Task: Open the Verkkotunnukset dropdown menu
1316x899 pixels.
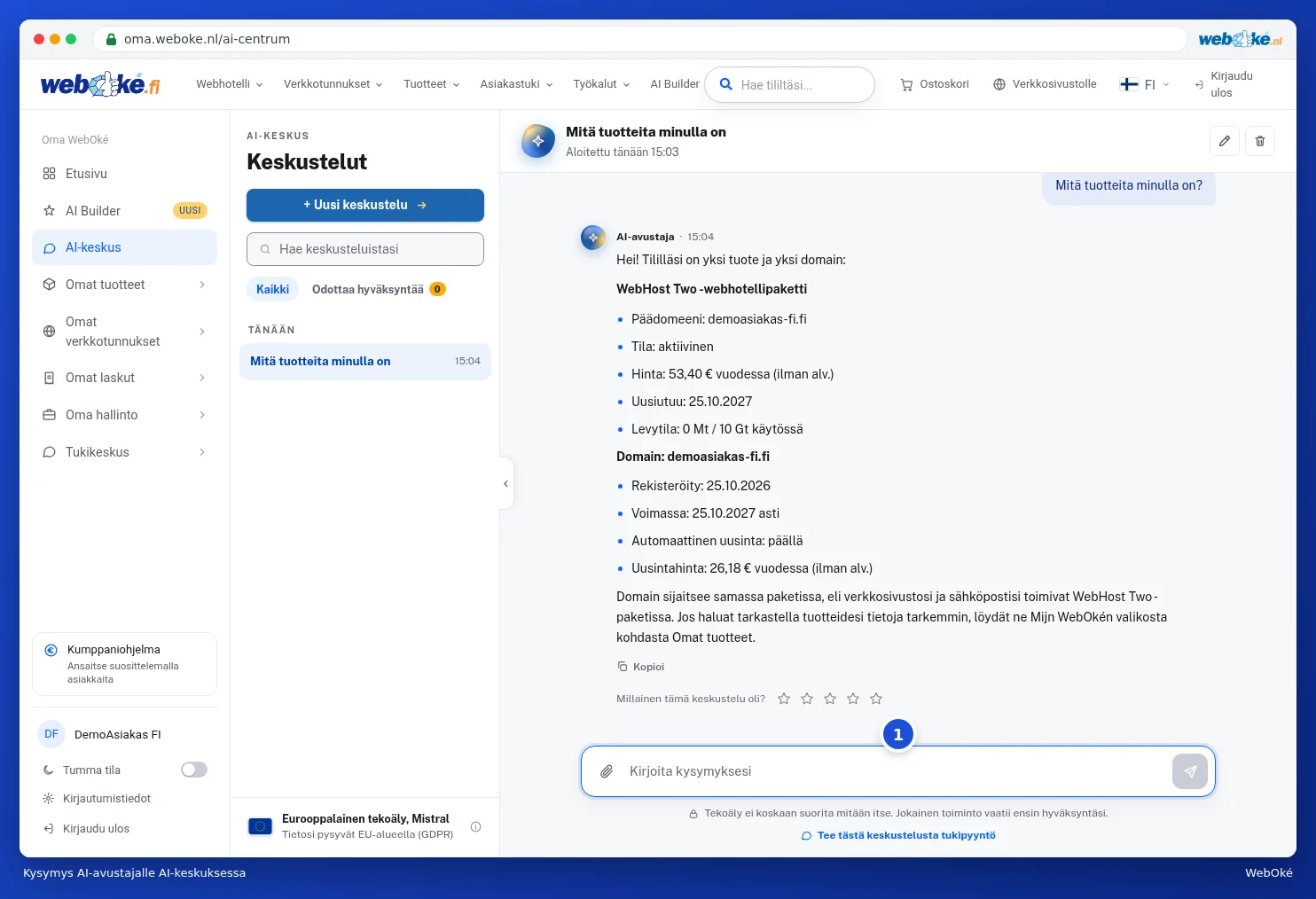Action: pyautogui.click(x=333, y=84)
